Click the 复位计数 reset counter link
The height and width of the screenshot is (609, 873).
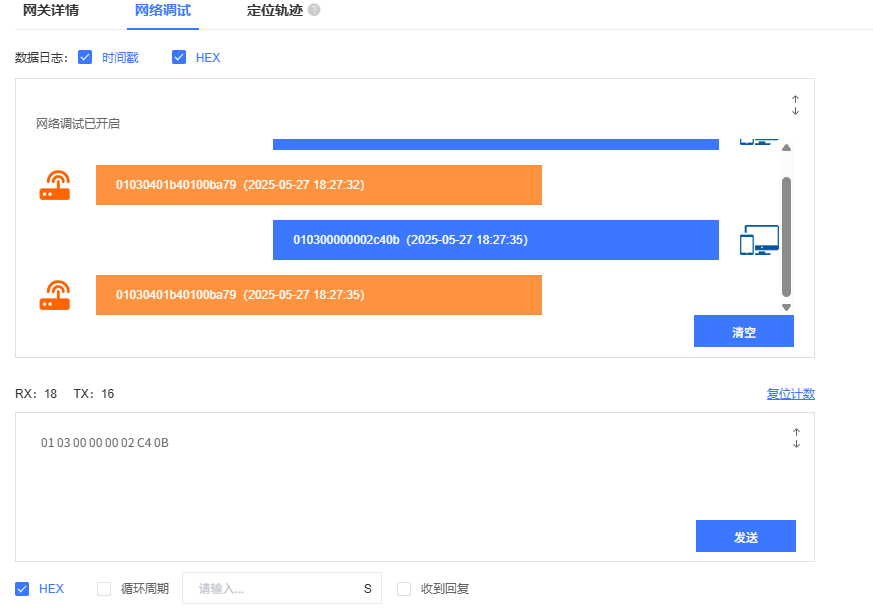click(x=791, y=394)
